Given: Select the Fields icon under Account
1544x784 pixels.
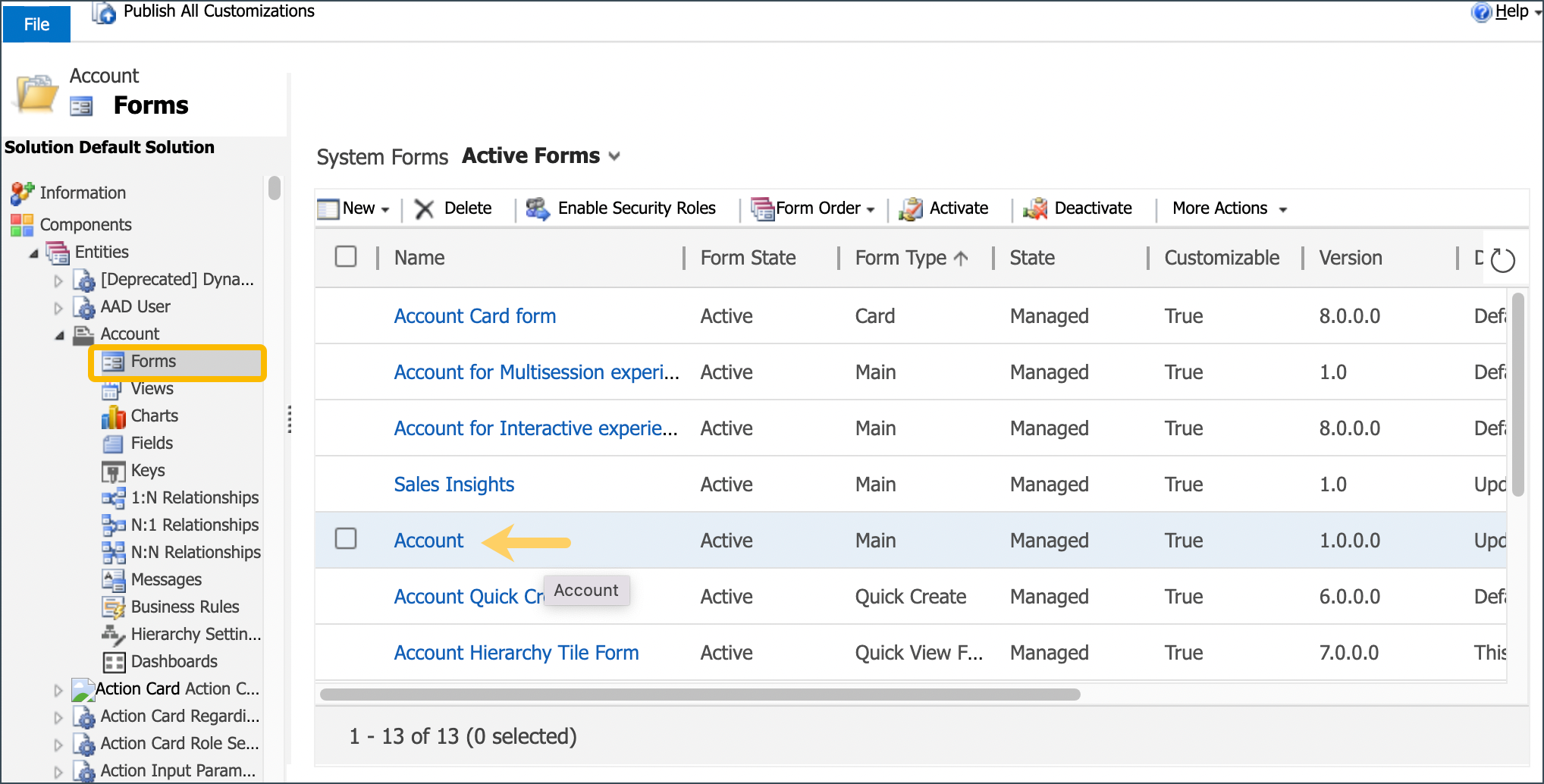Looking at the screenshot, I should point(112,444).
